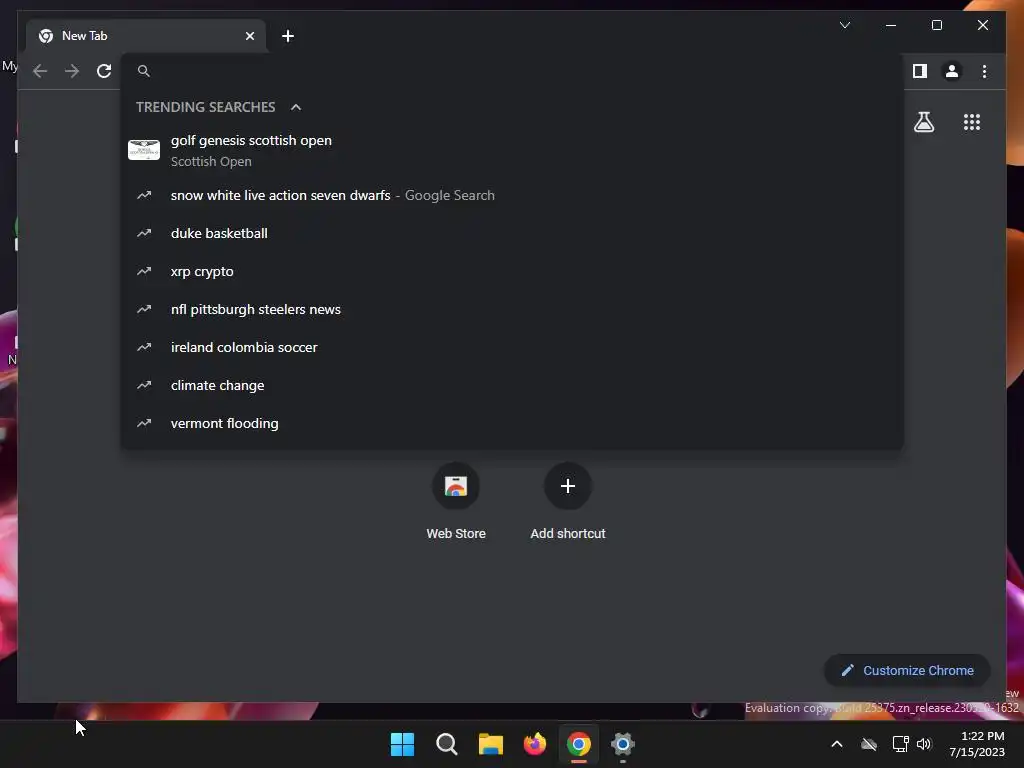Viewport: 1024px width, 768px height.
Task: Open Chrome's three-dot menu
Action: pyautogui.click(x=984, y=71)
